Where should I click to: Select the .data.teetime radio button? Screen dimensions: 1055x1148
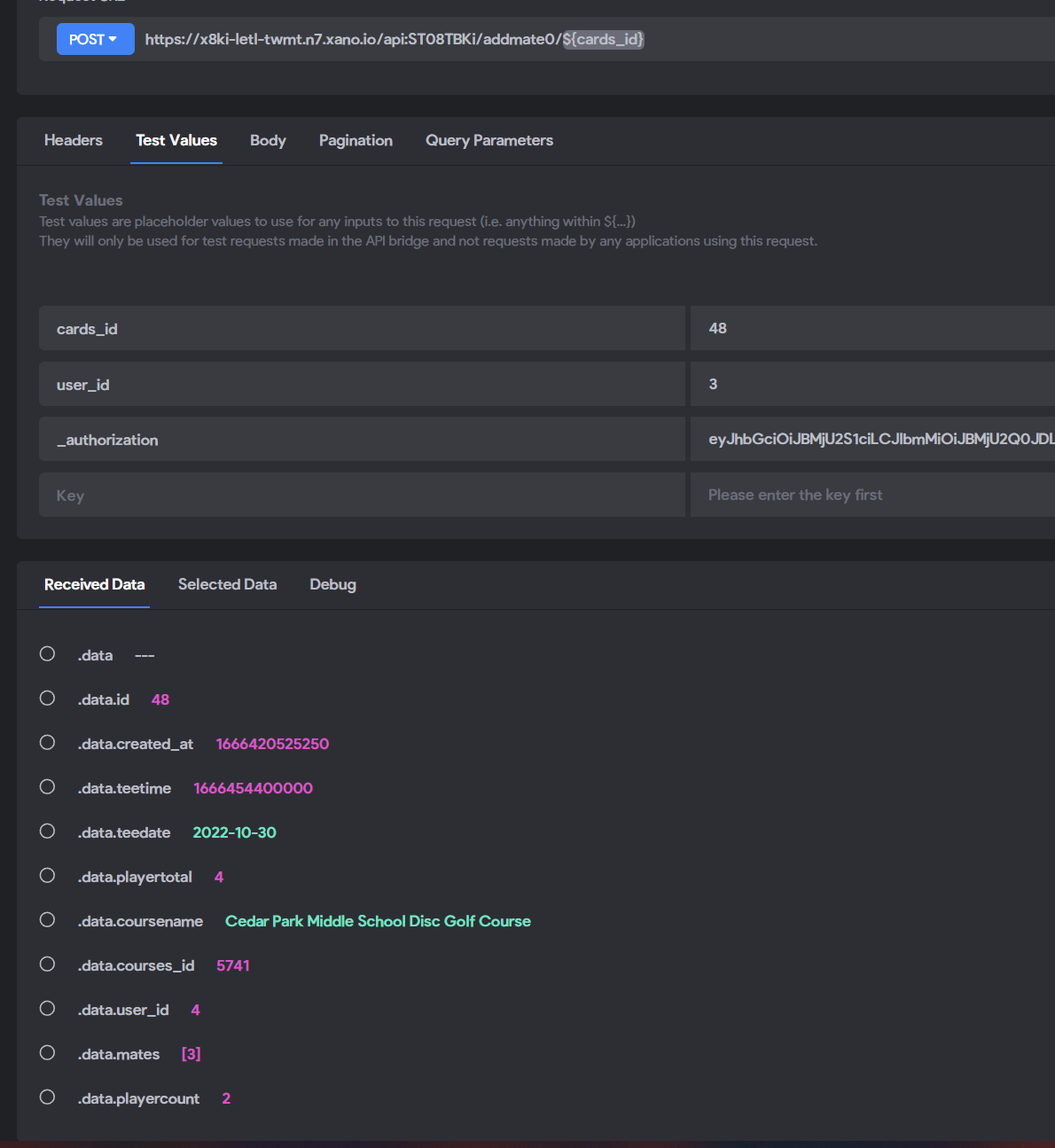pos(48,787)
